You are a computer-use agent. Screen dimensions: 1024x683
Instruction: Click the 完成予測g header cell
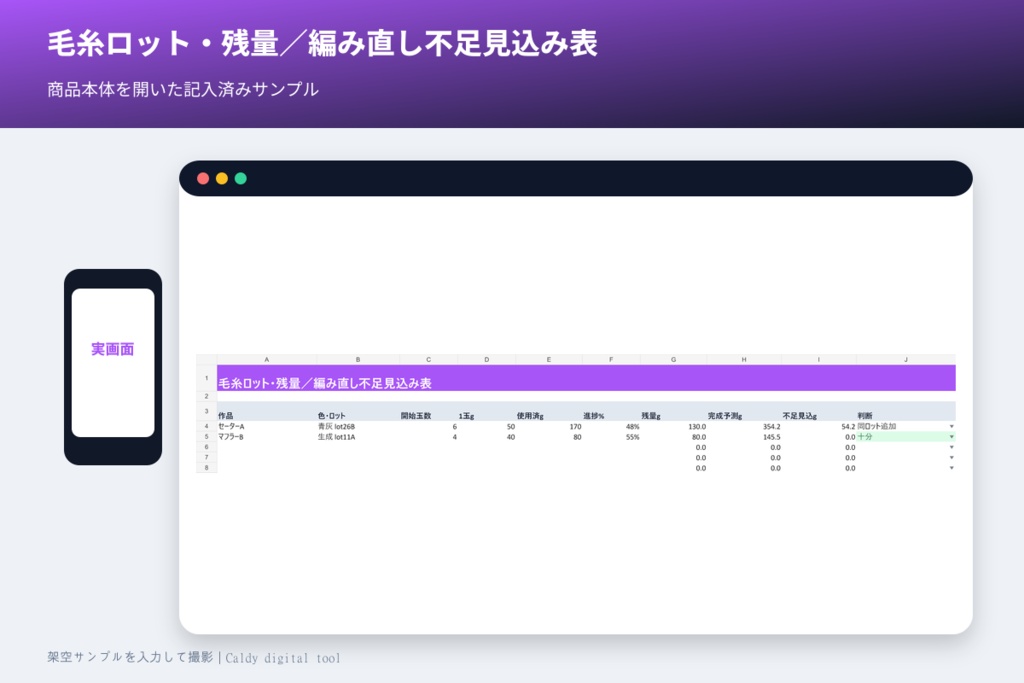click(x=744, y=411)
